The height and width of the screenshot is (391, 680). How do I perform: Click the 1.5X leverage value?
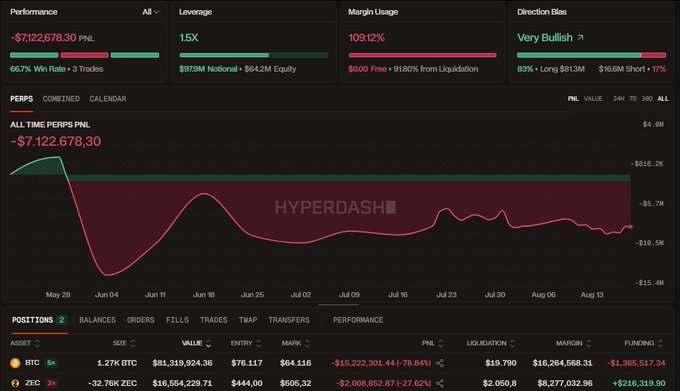coord(189,38)
